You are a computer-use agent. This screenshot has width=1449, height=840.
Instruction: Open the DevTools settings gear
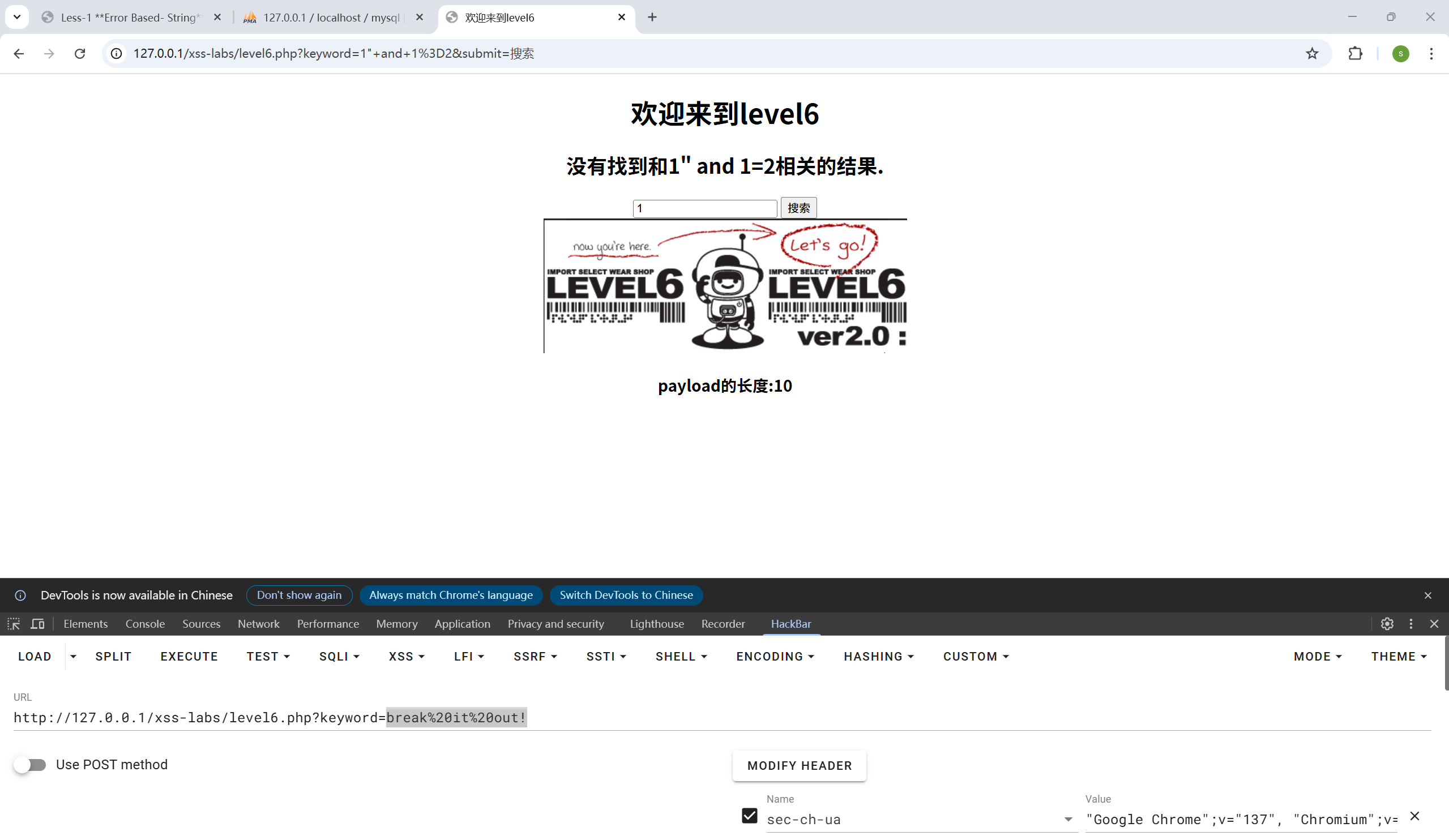coord(1387,624)
